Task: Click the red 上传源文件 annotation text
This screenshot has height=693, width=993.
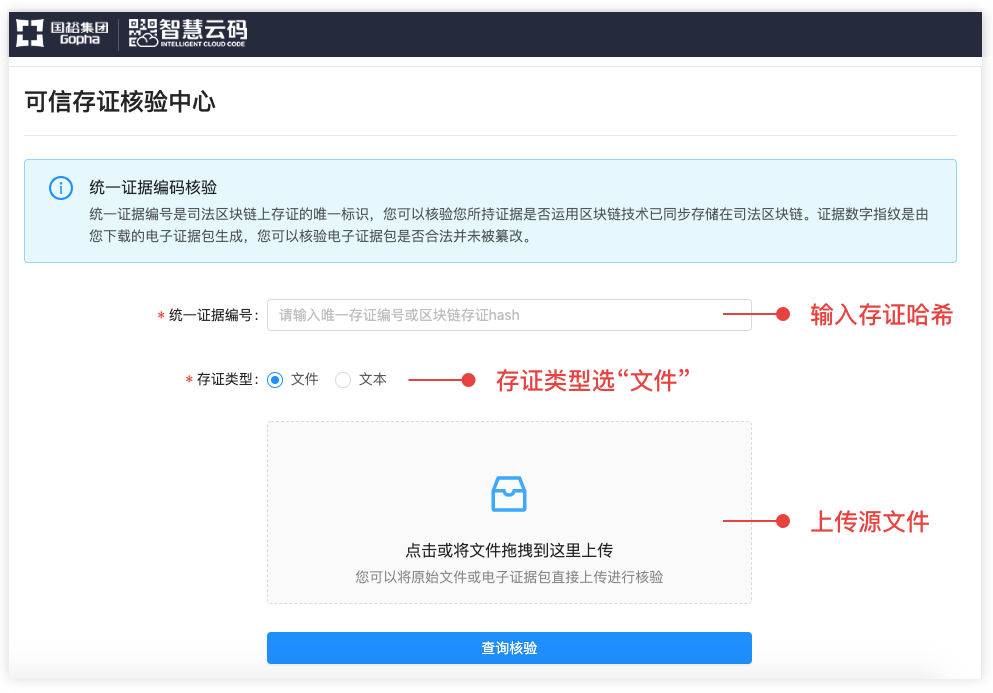Action: point(869,521)
